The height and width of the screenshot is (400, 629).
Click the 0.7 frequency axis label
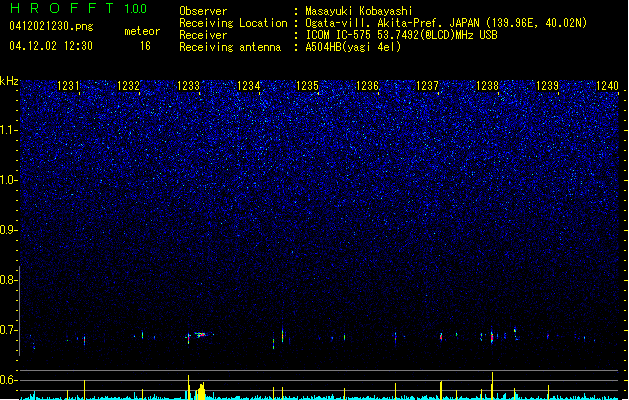(9, 330)
